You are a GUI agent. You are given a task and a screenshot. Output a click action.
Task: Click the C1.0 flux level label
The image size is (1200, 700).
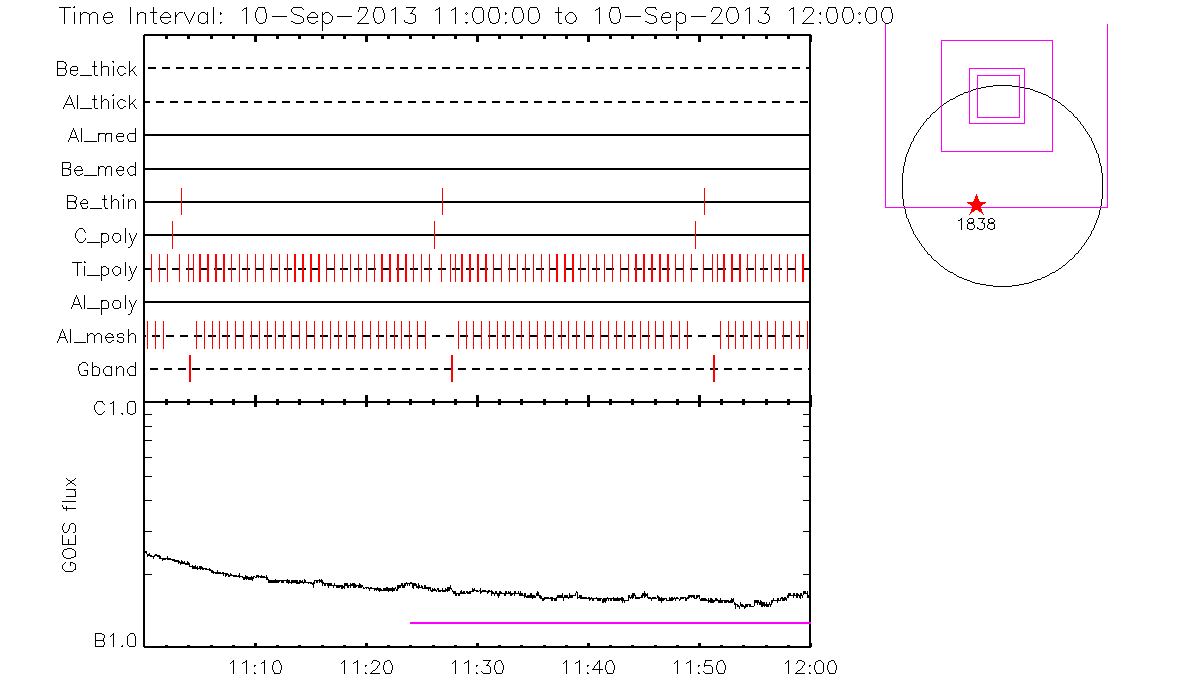pyautogui.click(x=117, y=407)
